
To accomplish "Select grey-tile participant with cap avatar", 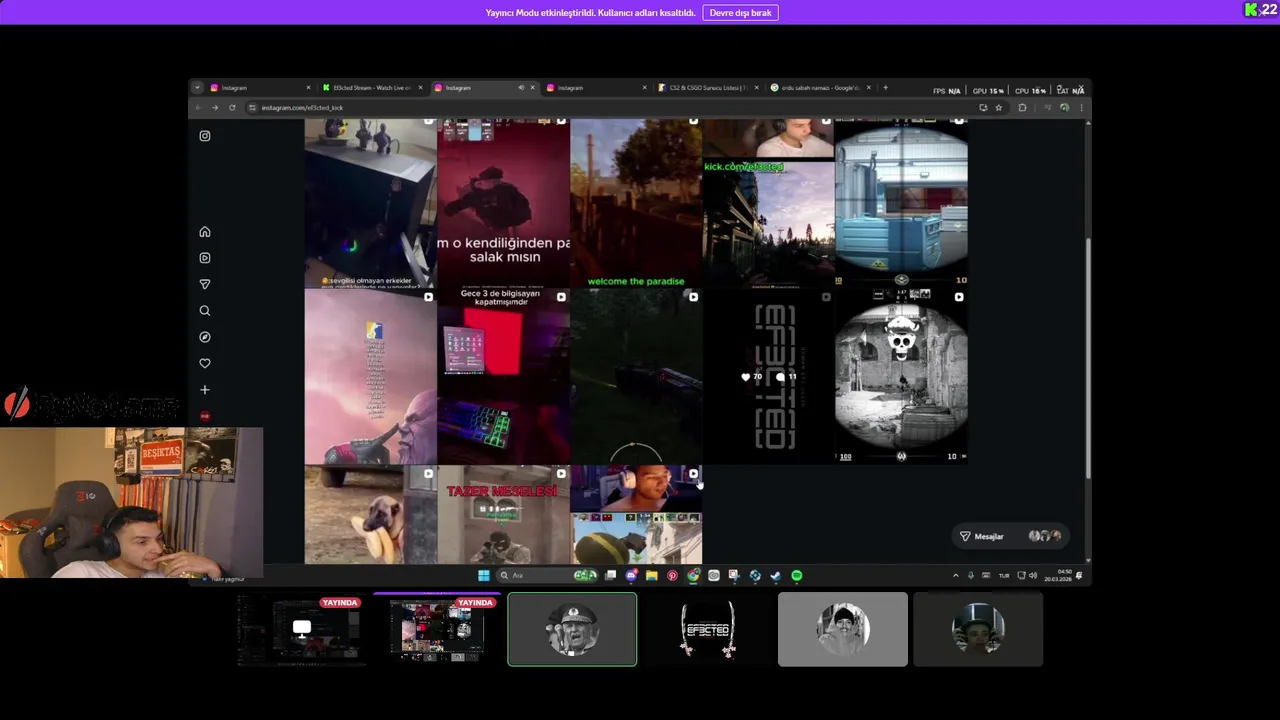I will pyautogui.click(x=843, y=629).
